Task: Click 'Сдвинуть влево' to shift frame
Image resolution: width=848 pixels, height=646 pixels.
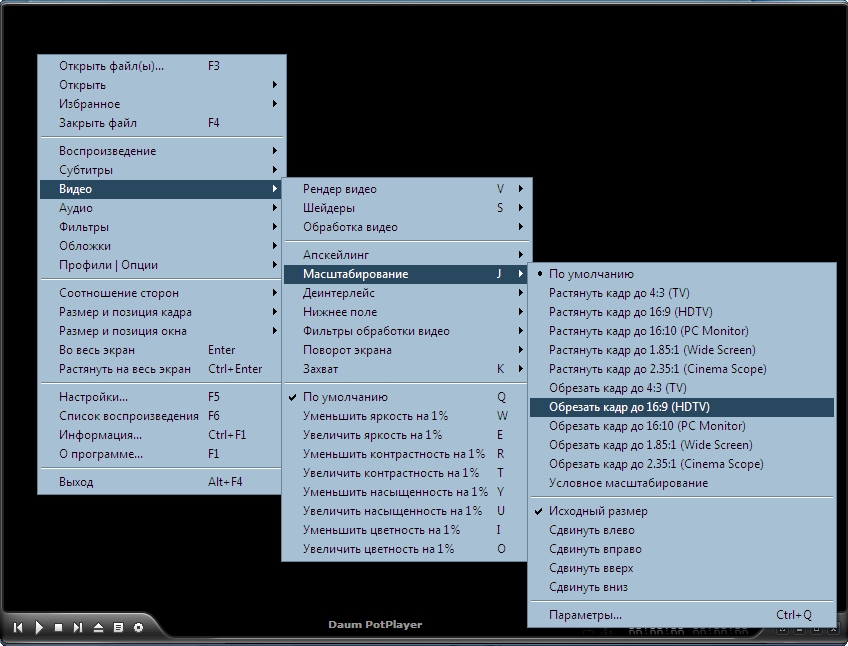Action: tap(591, 531)
